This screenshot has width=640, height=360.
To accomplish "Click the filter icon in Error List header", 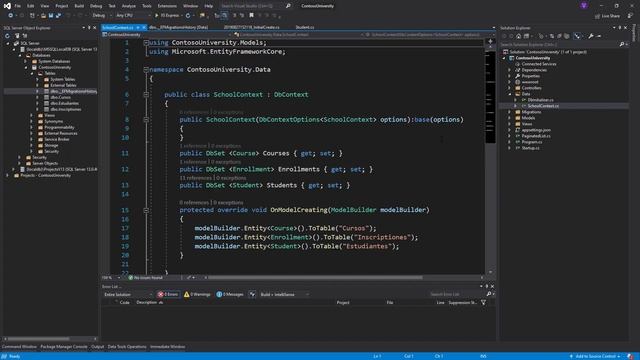I will point(484,302).
